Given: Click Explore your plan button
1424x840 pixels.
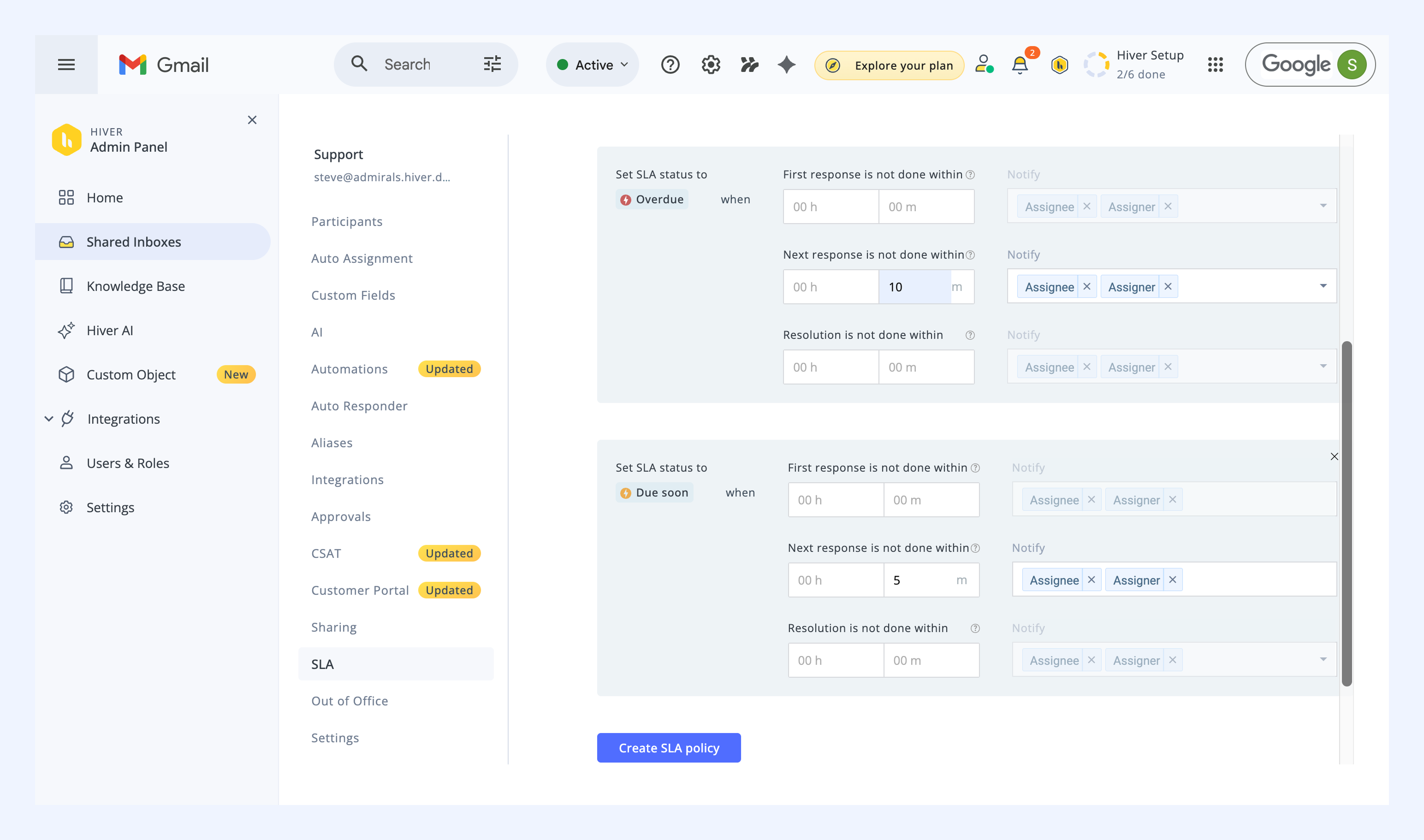Looking at the screenshot, I should click(x=889, y=65).
